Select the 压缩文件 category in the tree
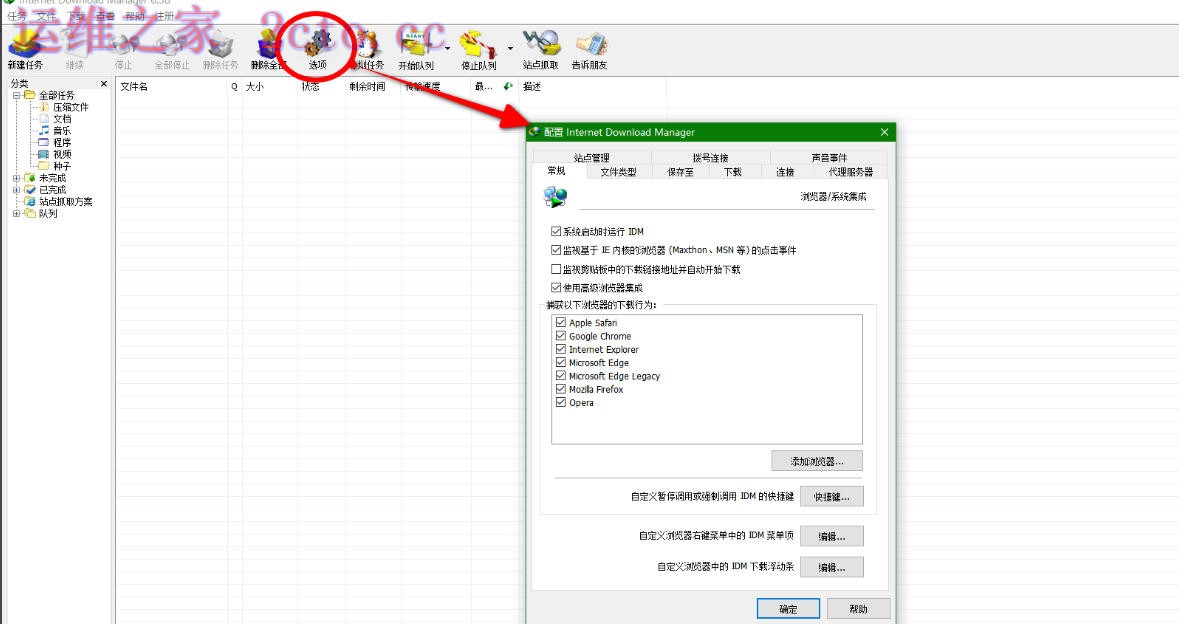The image size is (1179, 624). 71,108
